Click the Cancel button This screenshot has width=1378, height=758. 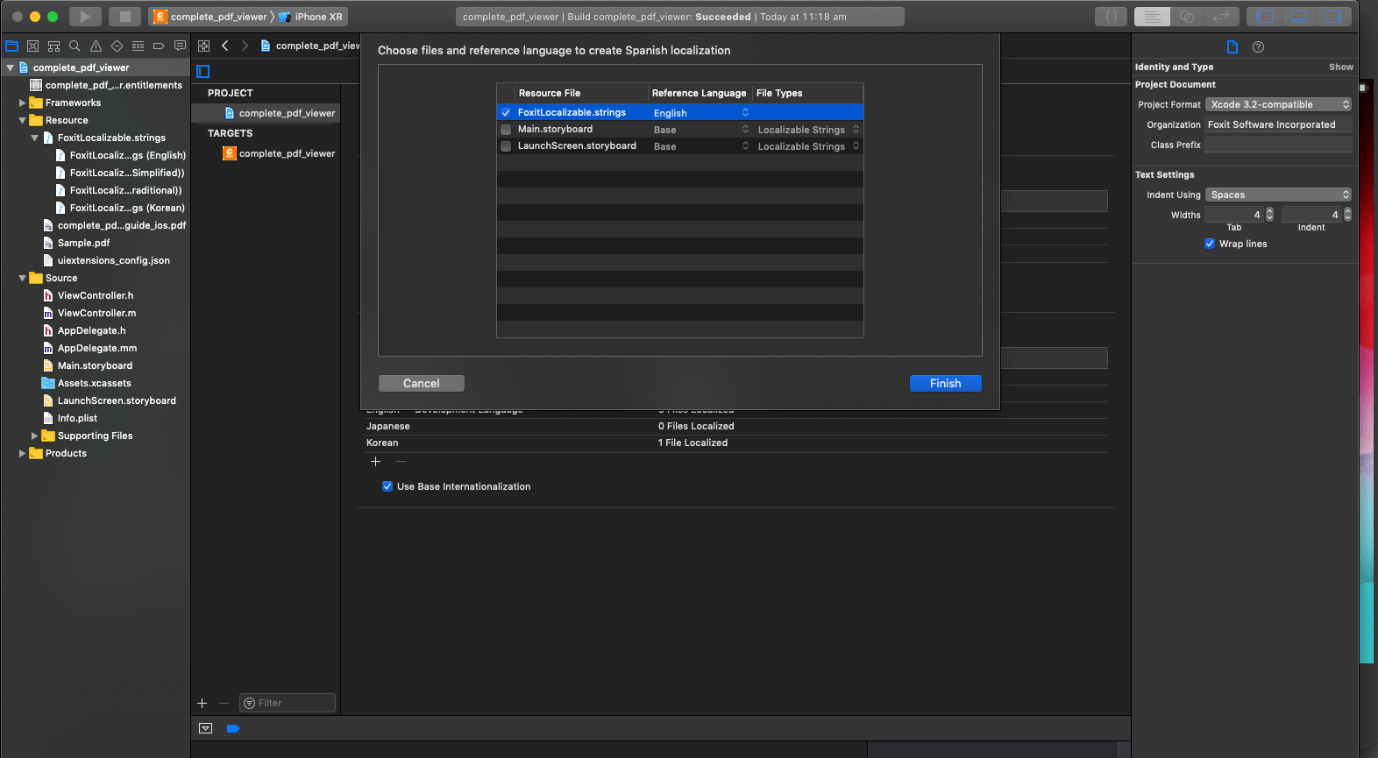tap(422, 383)
